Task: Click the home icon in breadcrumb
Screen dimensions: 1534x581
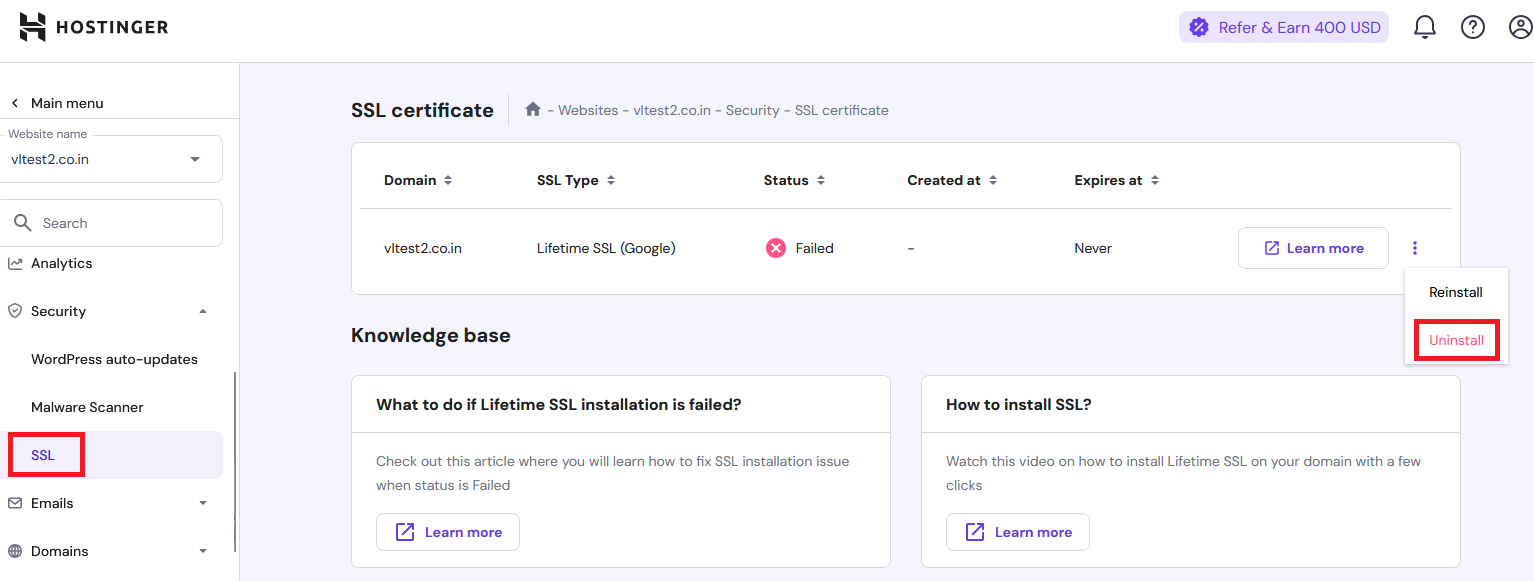Action: tap(533, 110)
